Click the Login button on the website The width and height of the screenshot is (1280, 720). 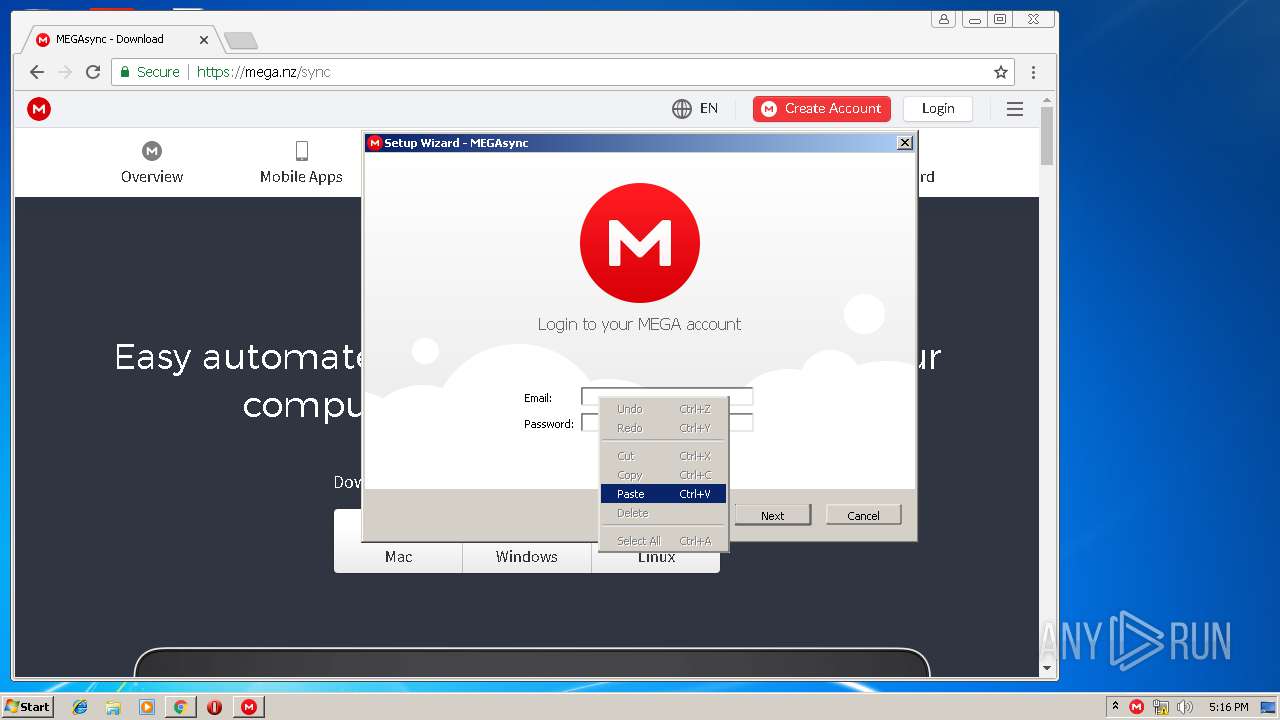(x=938, y=109)
